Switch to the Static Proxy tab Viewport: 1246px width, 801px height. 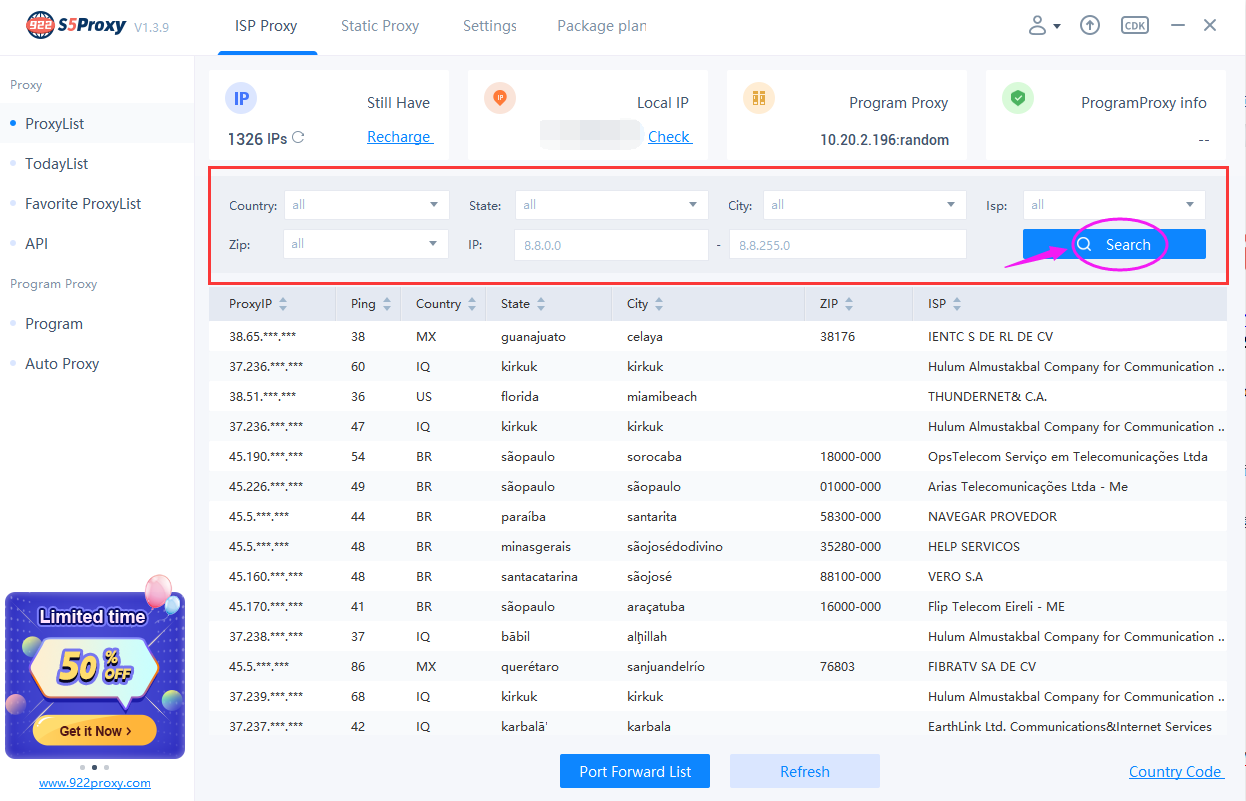pyautogui.click(x=379, y=26)
